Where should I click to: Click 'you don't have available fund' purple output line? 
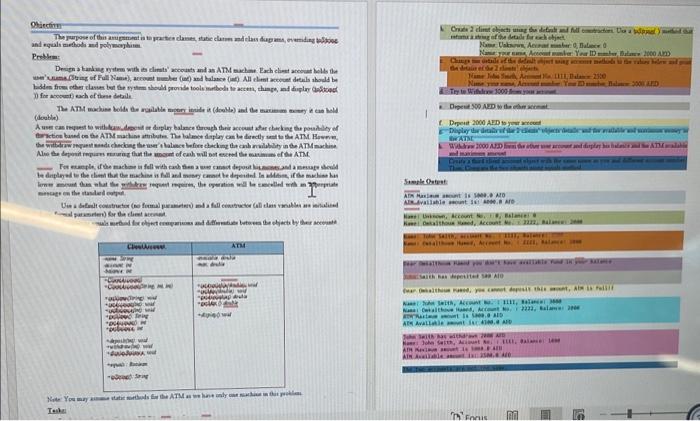click(507, 263)
